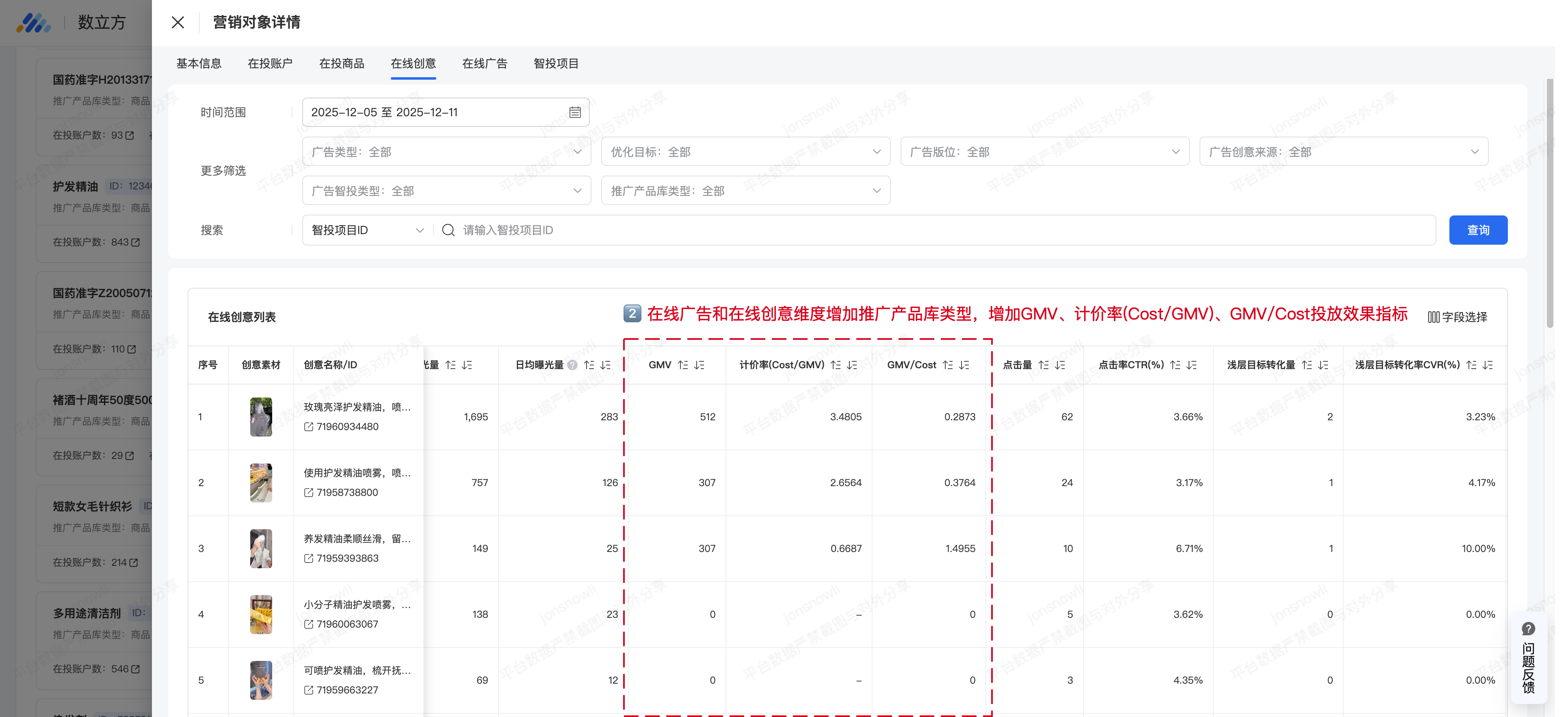Sort 点击量 column in ascending order

[x=1043, y=365]
